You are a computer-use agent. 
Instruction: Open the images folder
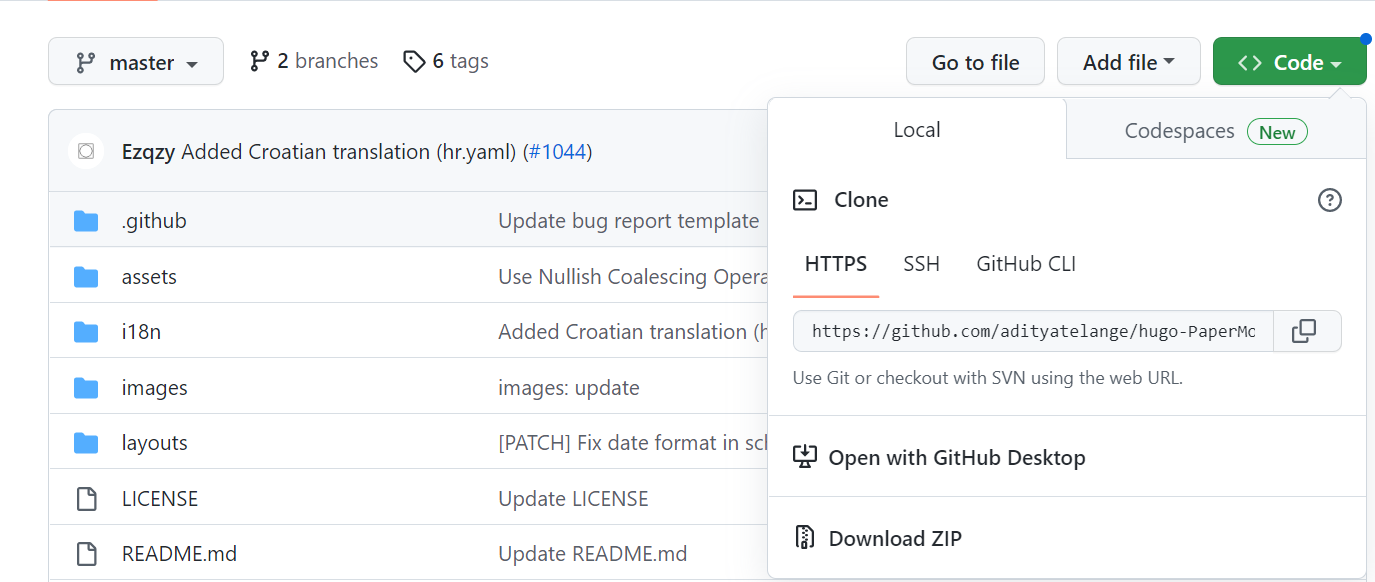click(x=155, y=388)
